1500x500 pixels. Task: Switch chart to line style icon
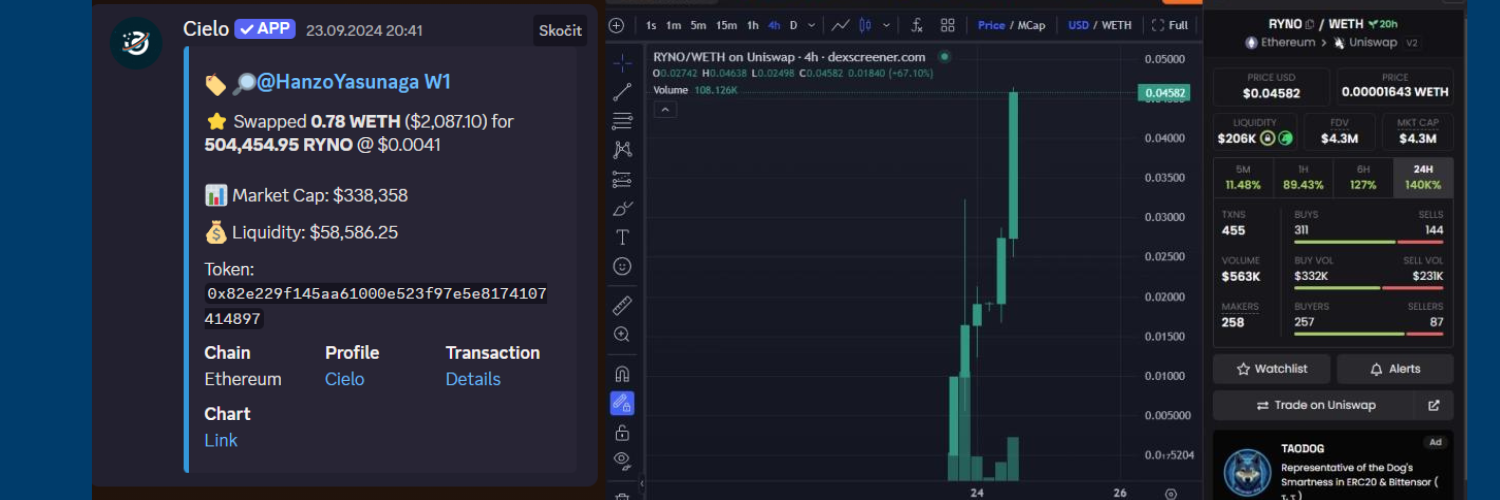pyautogui.click(x=841, y=25)
